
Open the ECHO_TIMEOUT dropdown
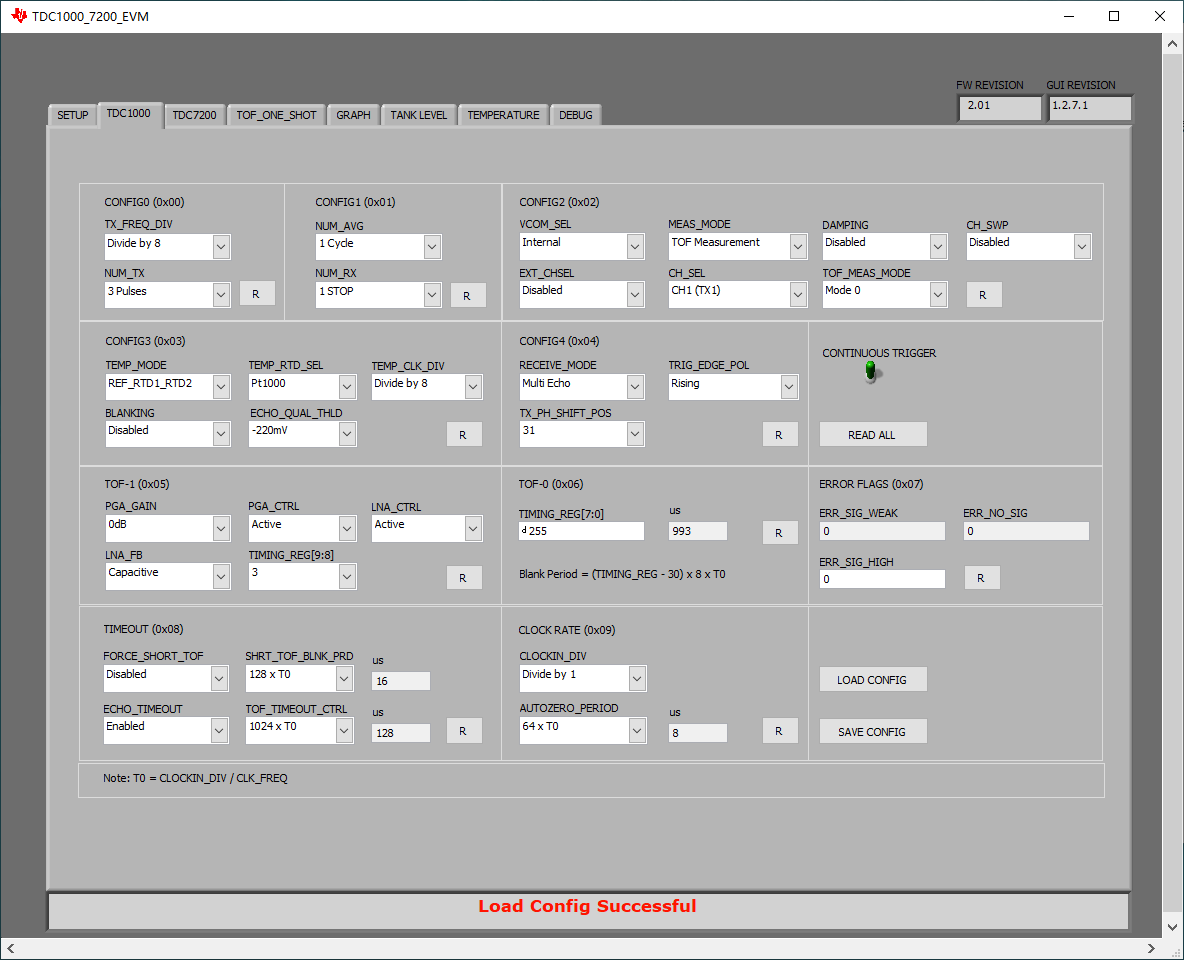click(166, 730)
